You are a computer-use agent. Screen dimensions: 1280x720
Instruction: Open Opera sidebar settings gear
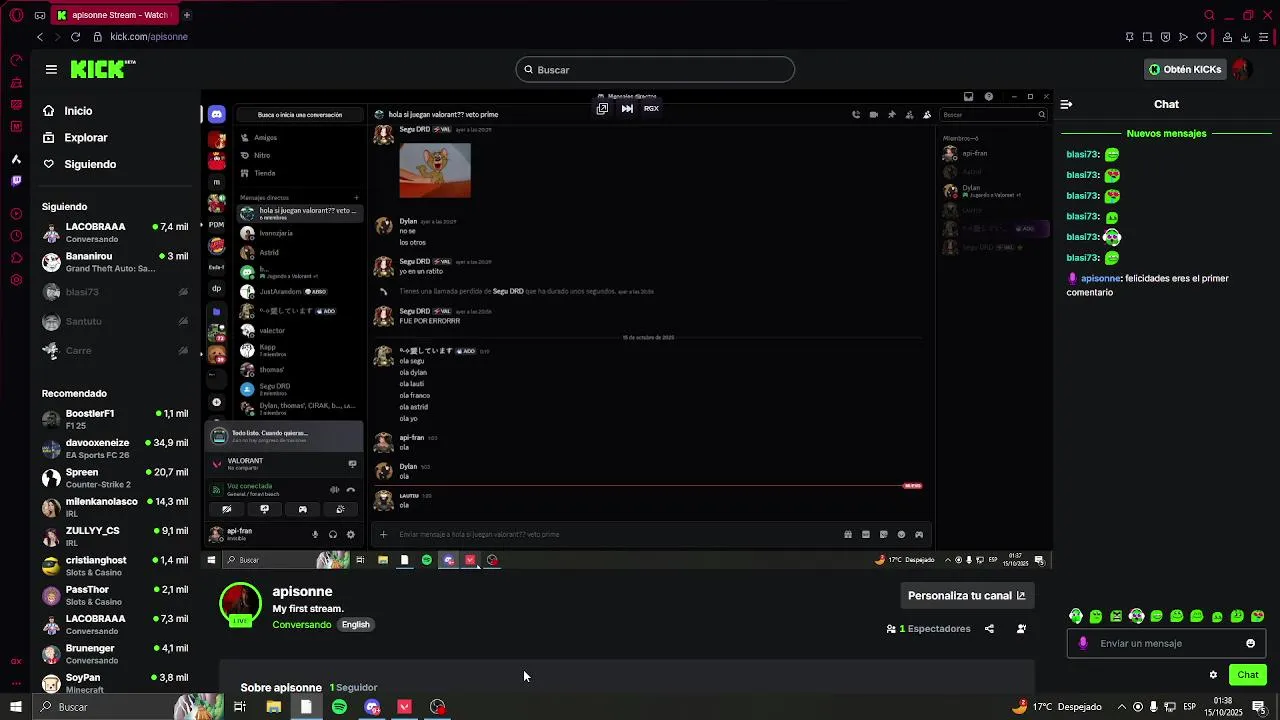click(x=16, y=280)
